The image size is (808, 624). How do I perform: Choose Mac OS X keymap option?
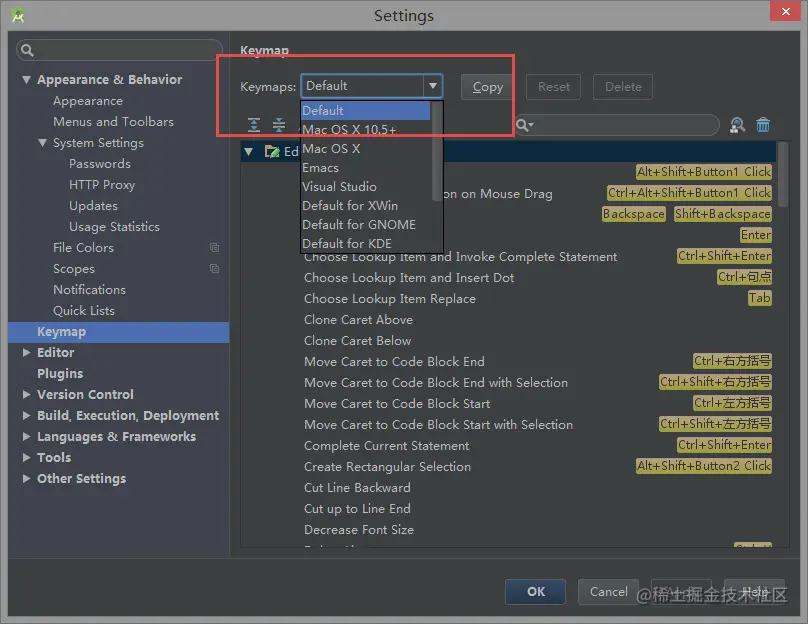[x=366, y=149]
